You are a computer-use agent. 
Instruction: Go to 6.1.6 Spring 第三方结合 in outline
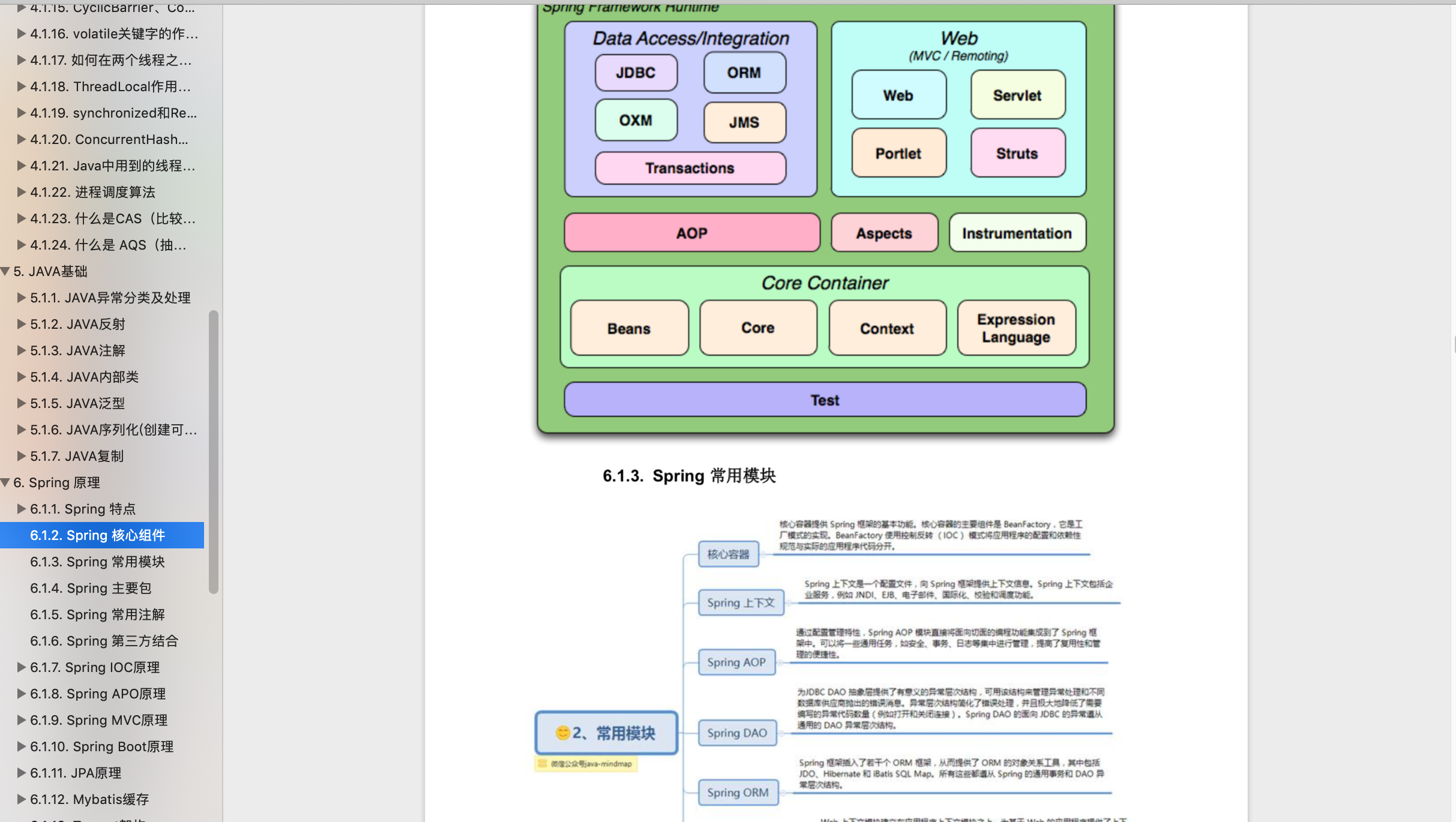pyautogui.click(x=104, y=641)
